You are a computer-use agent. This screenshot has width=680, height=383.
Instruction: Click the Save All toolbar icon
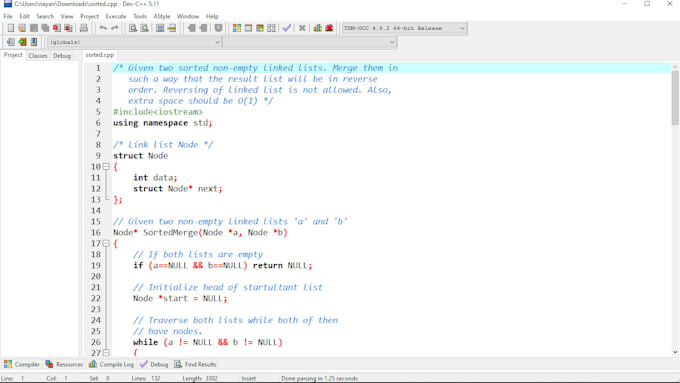point(45,28)
